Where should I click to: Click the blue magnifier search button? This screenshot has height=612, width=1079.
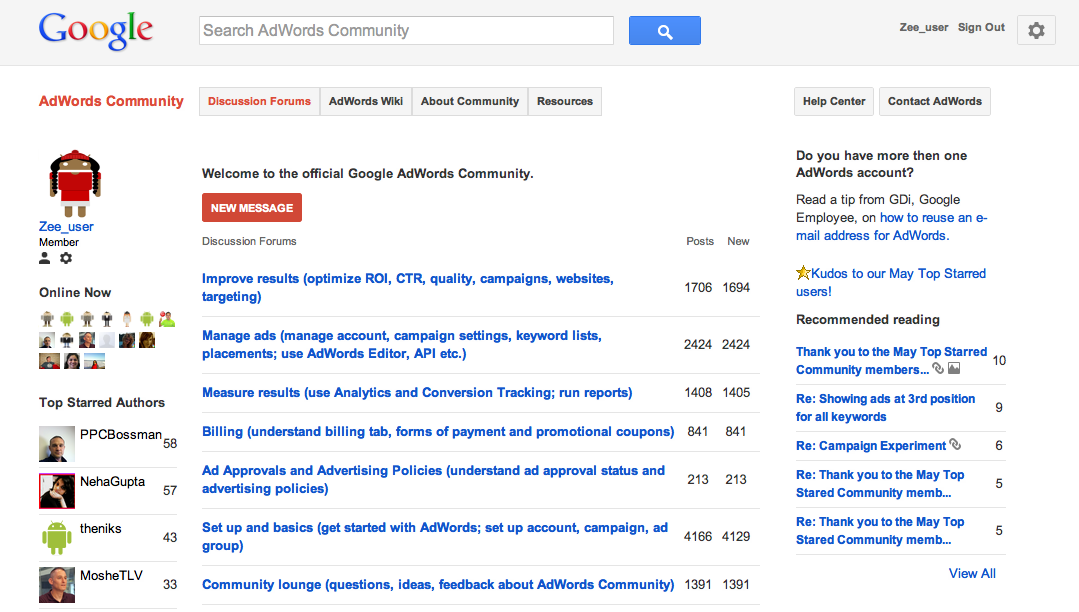pos(665,31)
